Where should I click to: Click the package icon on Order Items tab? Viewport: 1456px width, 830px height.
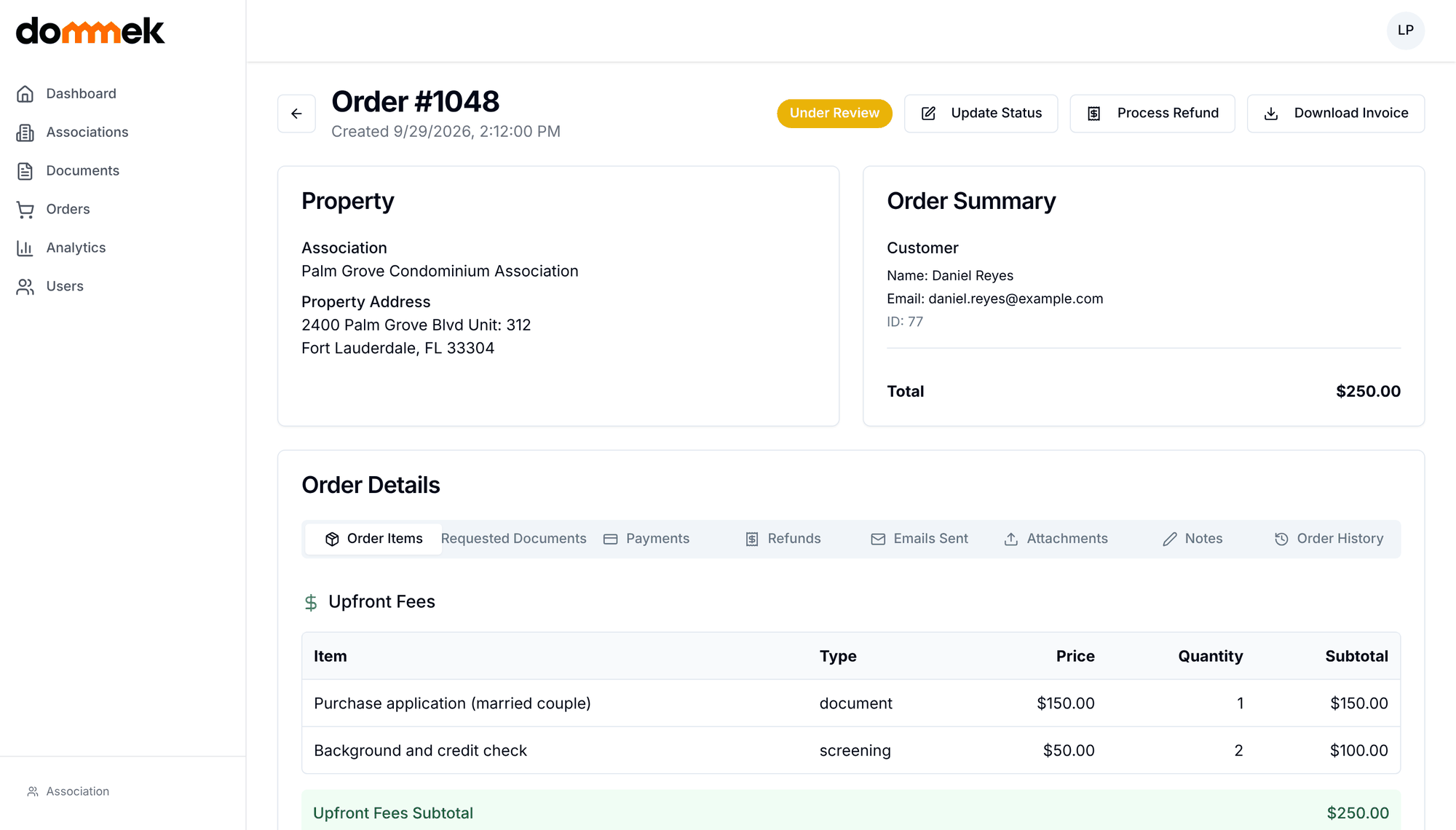[x=332, y=539]
